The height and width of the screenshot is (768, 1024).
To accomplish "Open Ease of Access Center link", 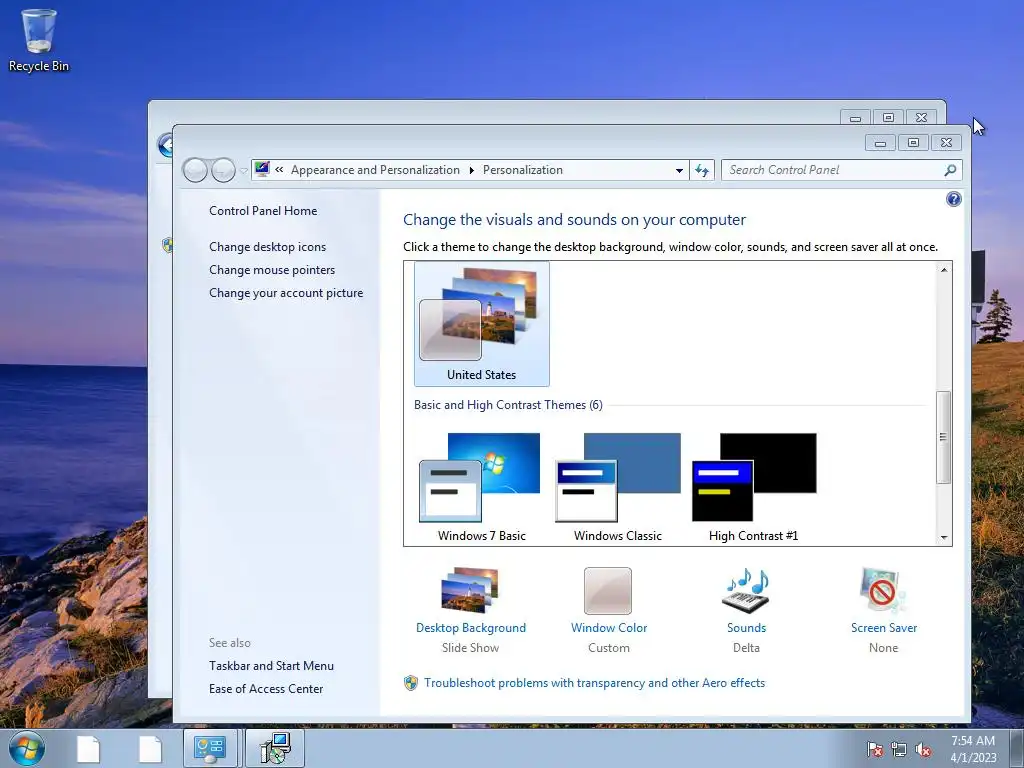I will click(266, 689).
